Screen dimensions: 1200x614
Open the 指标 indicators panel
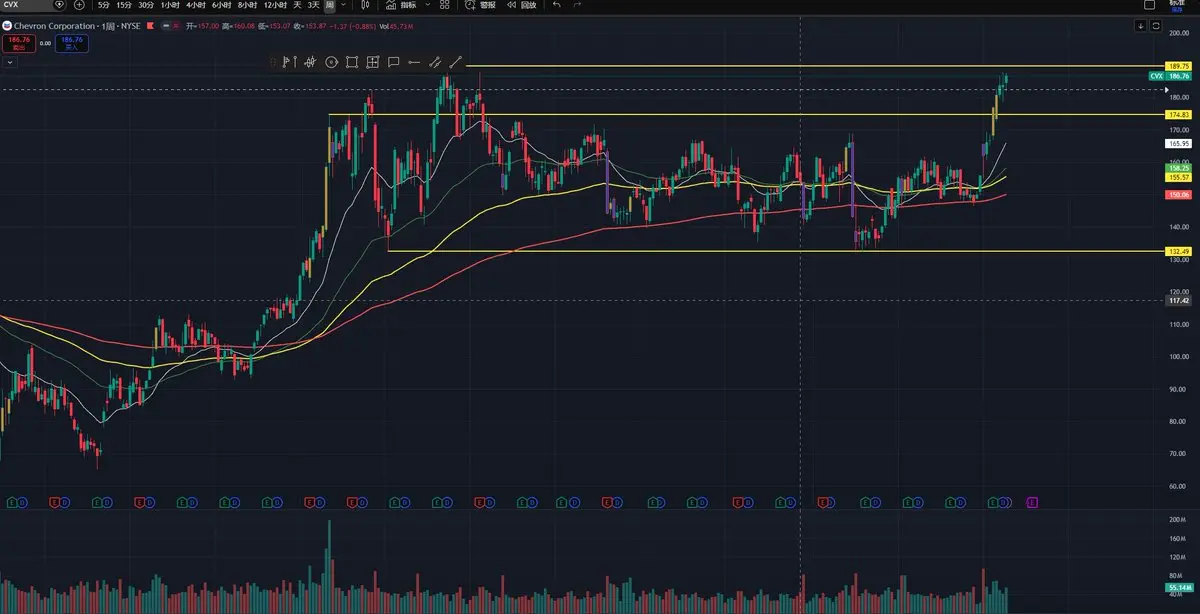pyautogui.click(x=401, y=5)
